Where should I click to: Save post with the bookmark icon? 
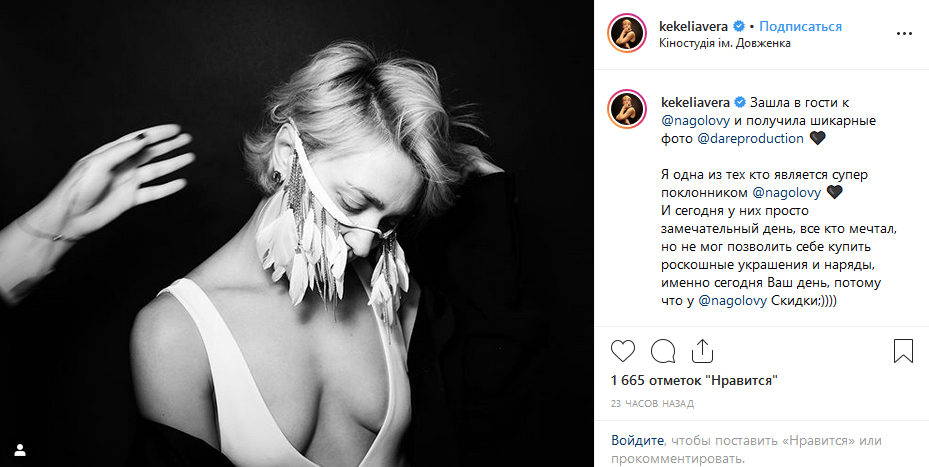pyautogui.click(x=903, y=351)
